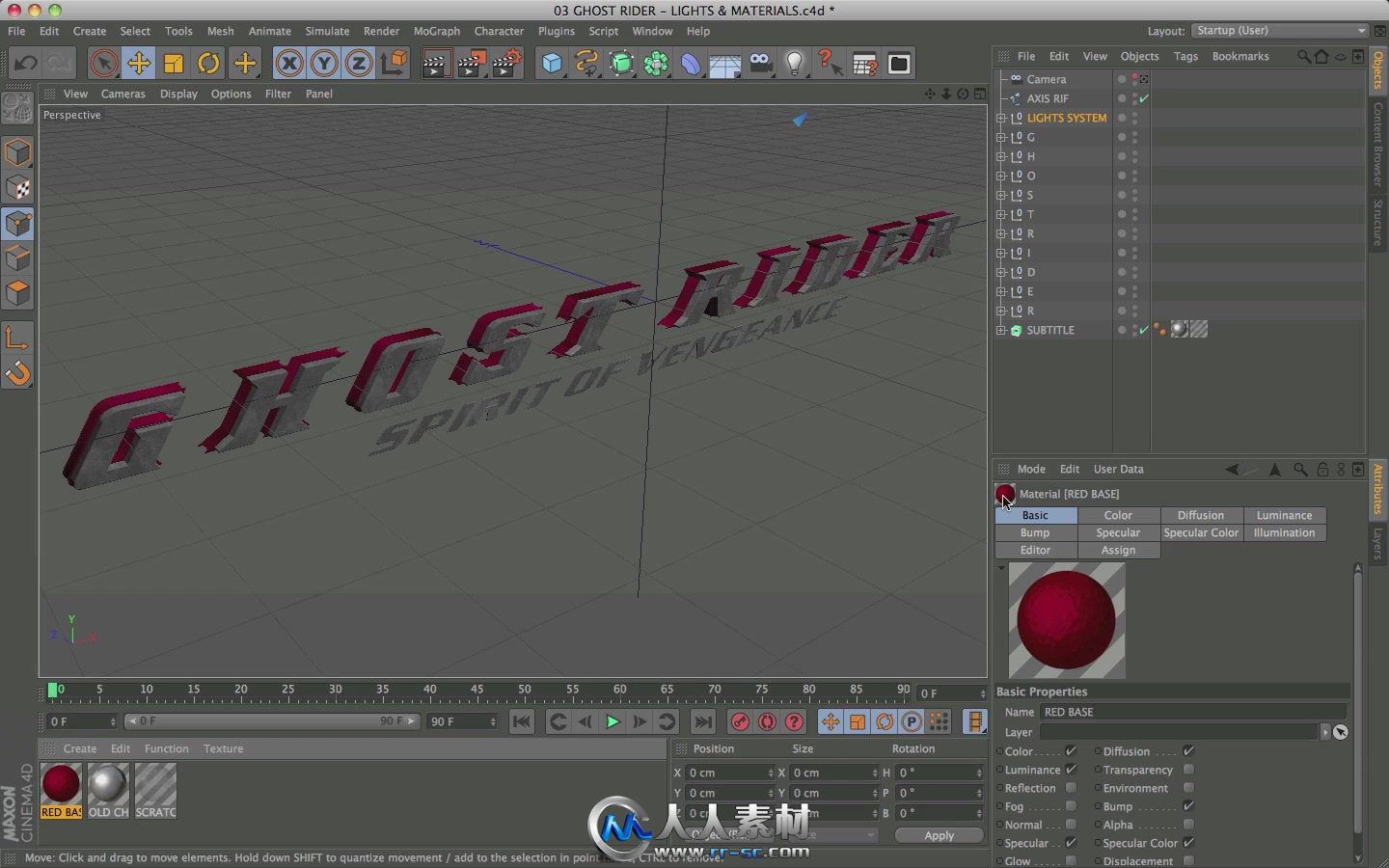Toggle Y axis lock
1389x868 pixels.
(324, 64)
